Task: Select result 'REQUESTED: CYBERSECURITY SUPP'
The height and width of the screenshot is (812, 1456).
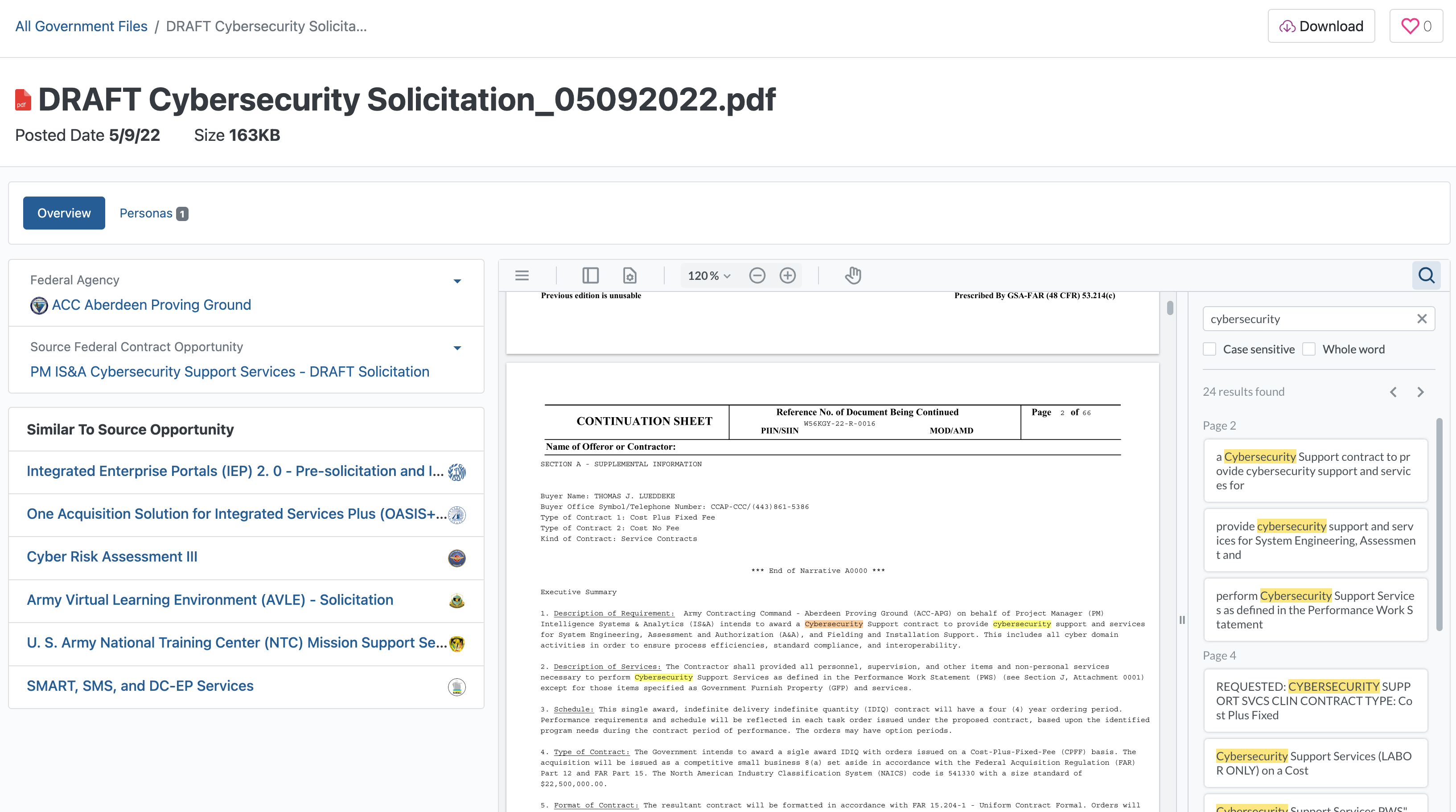Action: [1315, 701]
